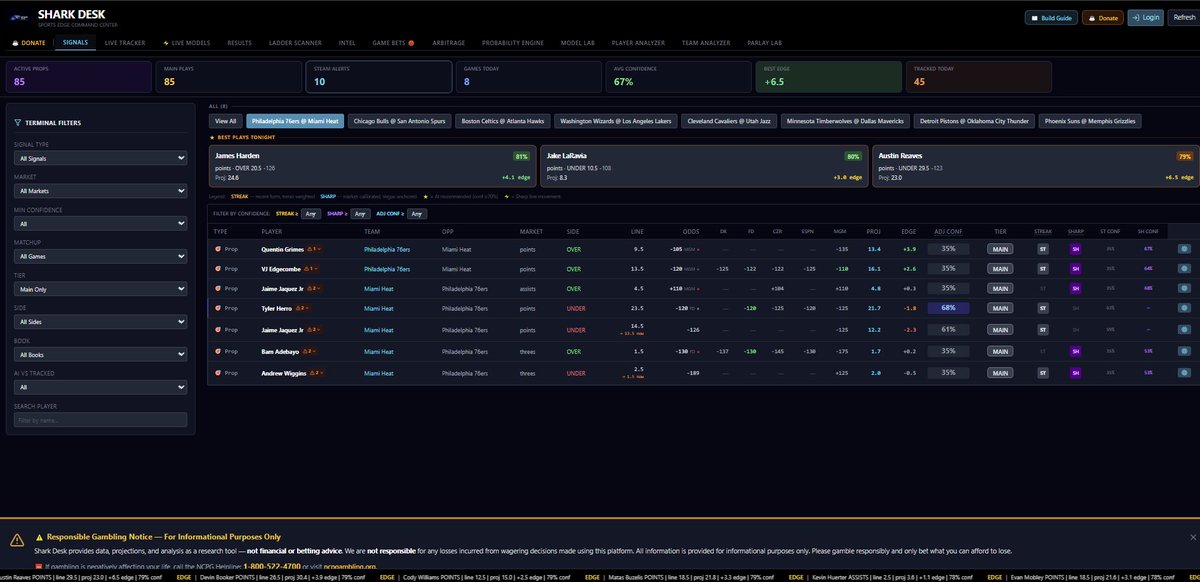Filter by Boston Celtics @ Atlanta Hawks

[503, 121]
